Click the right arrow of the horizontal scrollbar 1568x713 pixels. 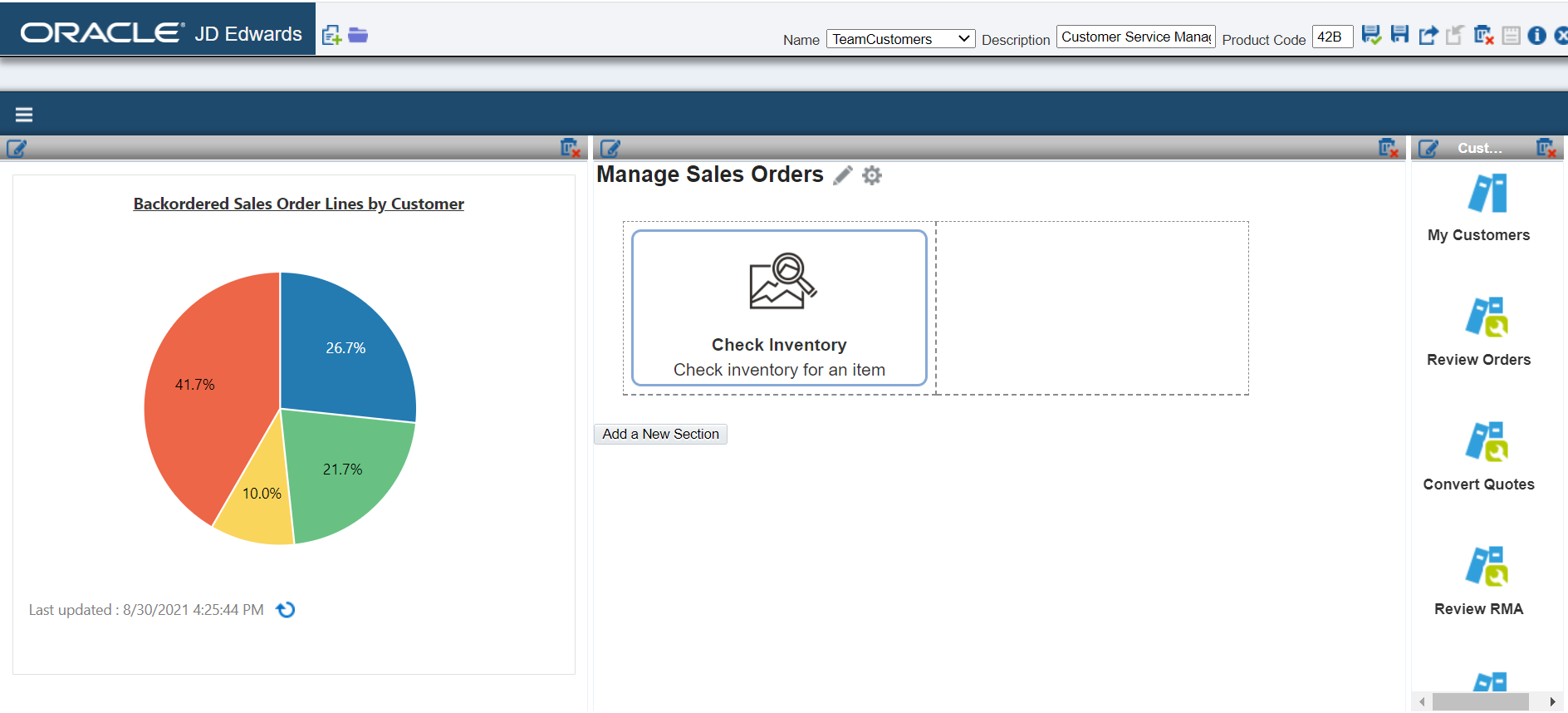[1552, 702]
